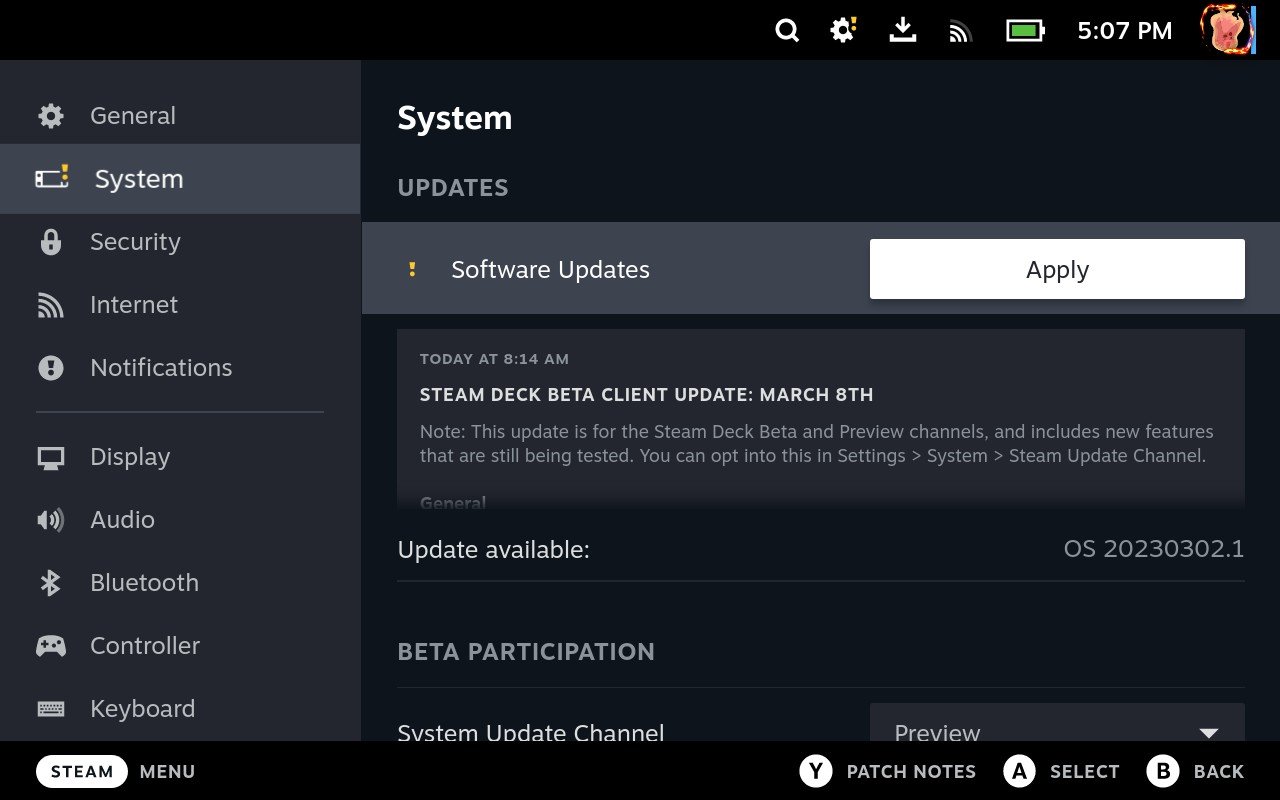1280x800 pixels.
Task: Click the battery indicator icon
Action: [1024, 31]
